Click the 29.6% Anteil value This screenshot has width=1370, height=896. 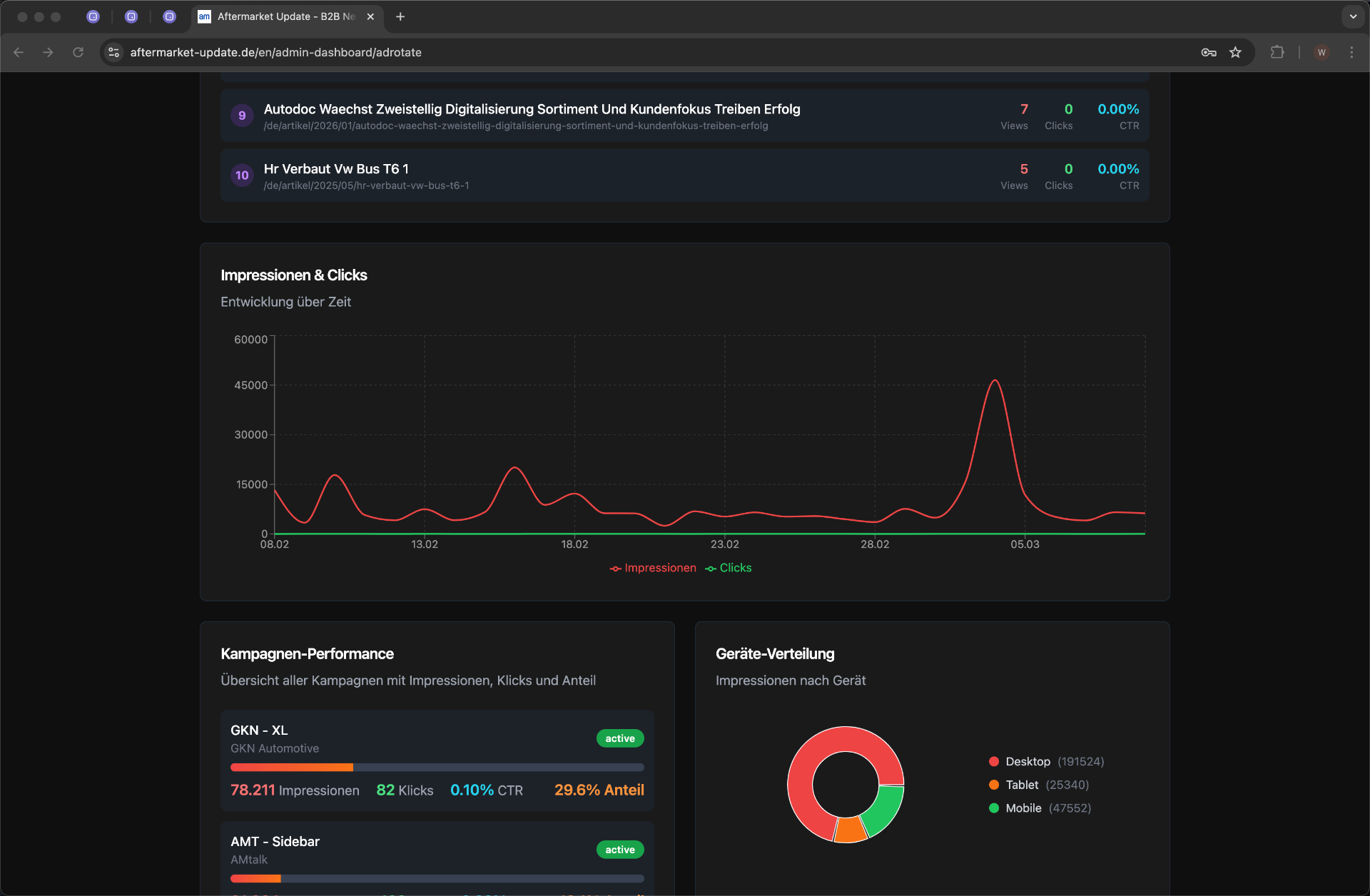point(599,790)
